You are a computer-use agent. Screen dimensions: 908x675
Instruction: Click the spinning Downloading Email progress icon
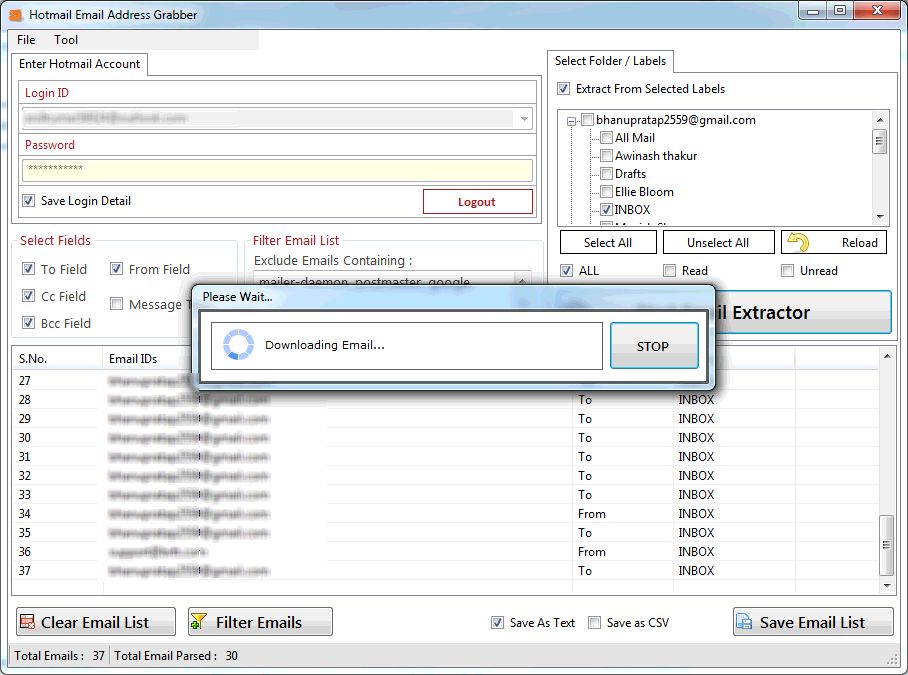238,345
